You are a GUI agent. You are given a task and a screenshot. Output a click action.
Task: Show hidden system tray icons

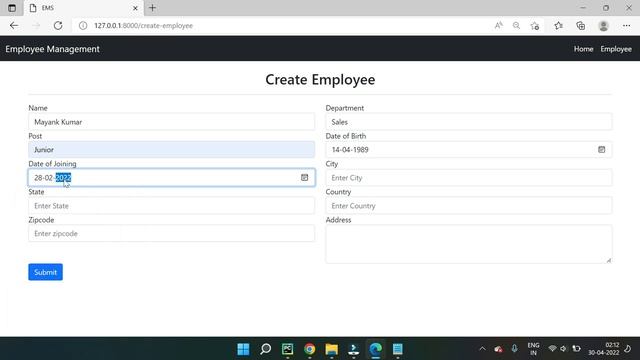[x=482, y=349]
